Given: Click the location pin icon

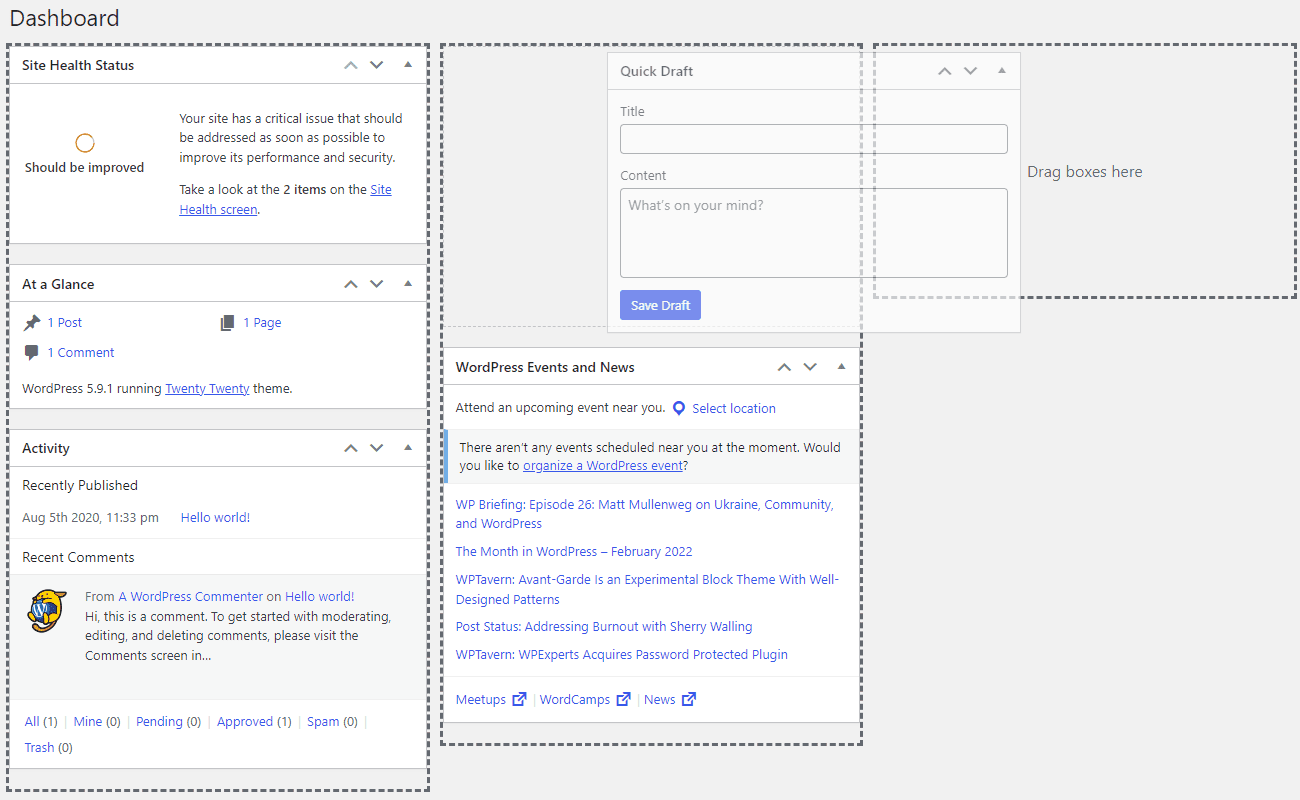Looking at the screenshot, I should pos(679,408).
